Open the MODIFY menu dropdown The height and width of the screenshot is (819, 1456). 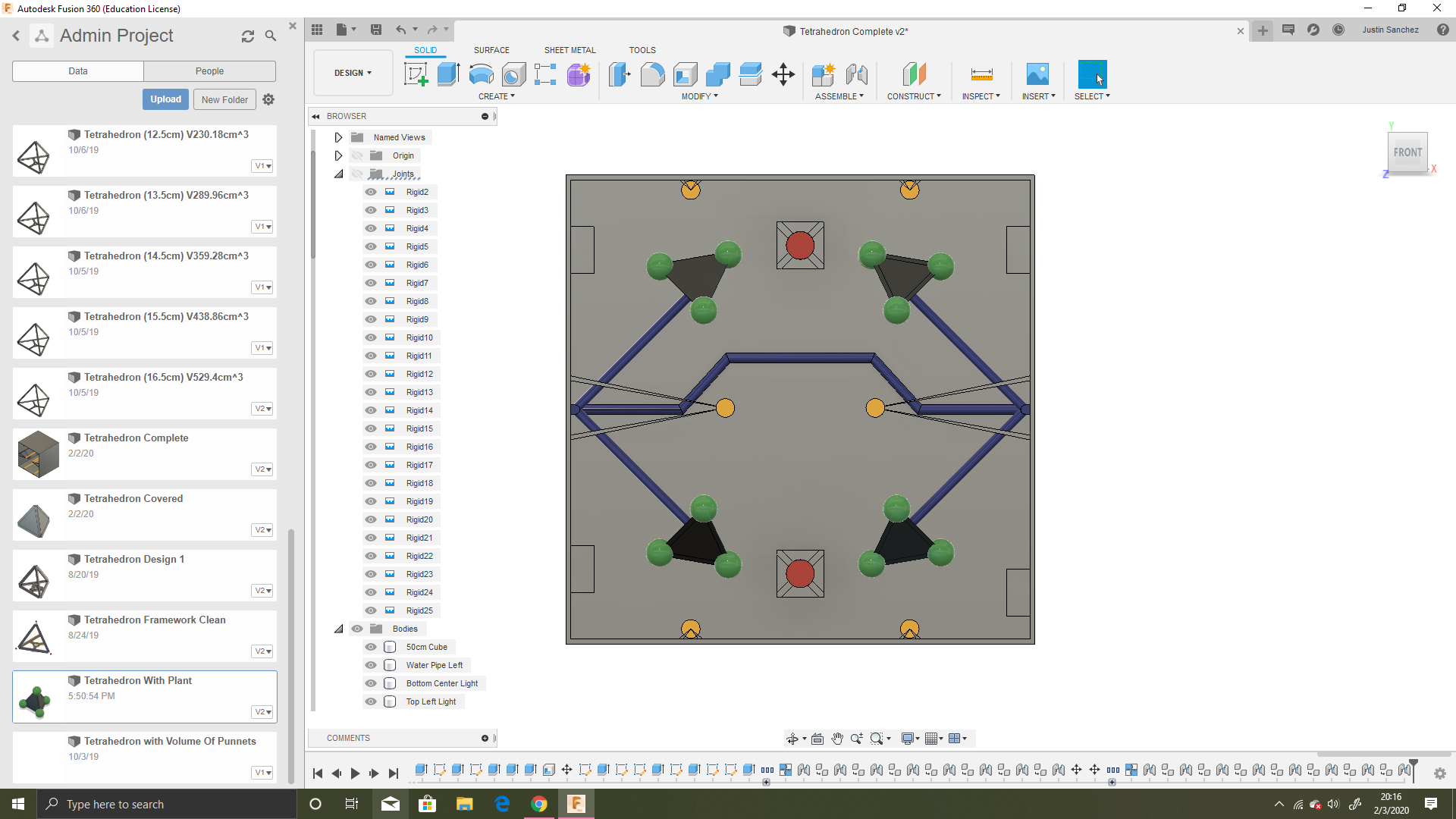[x=699, y=96]
